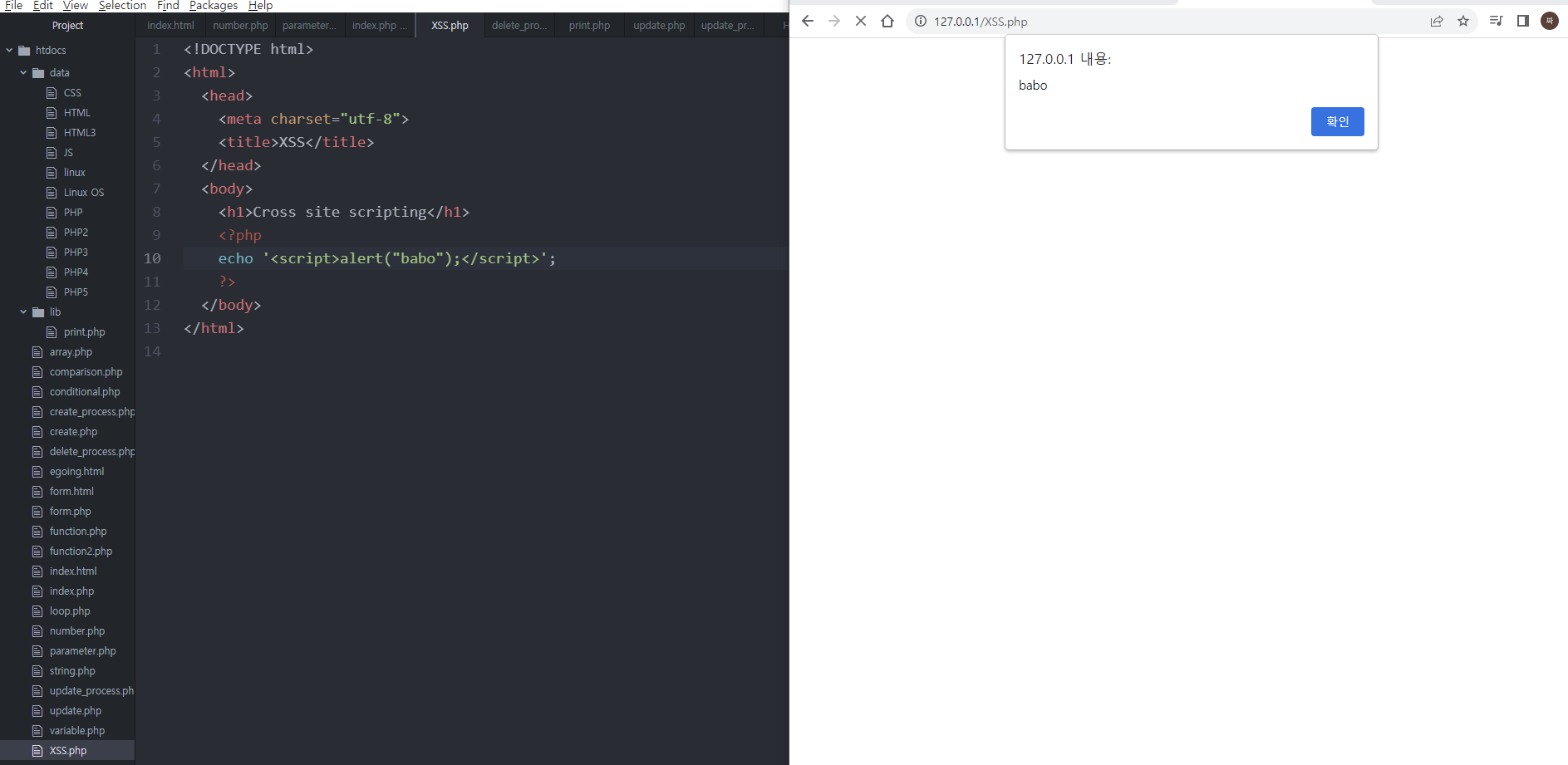Viewport: 1568px width, 765px height.
Task: Open the Help menu
Action: pyautogui.click(x=260, y=5)
